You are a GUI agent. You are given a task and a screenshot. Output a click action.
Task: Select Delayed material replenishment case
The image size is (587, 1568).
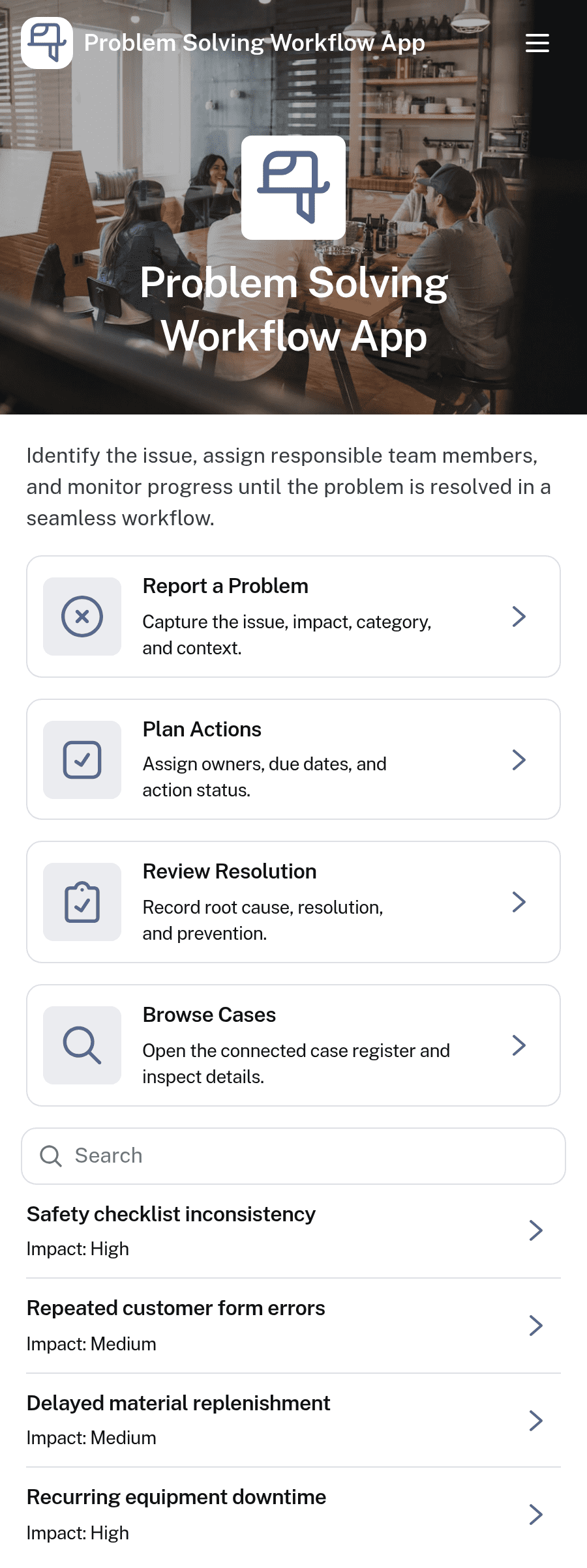293,1420
